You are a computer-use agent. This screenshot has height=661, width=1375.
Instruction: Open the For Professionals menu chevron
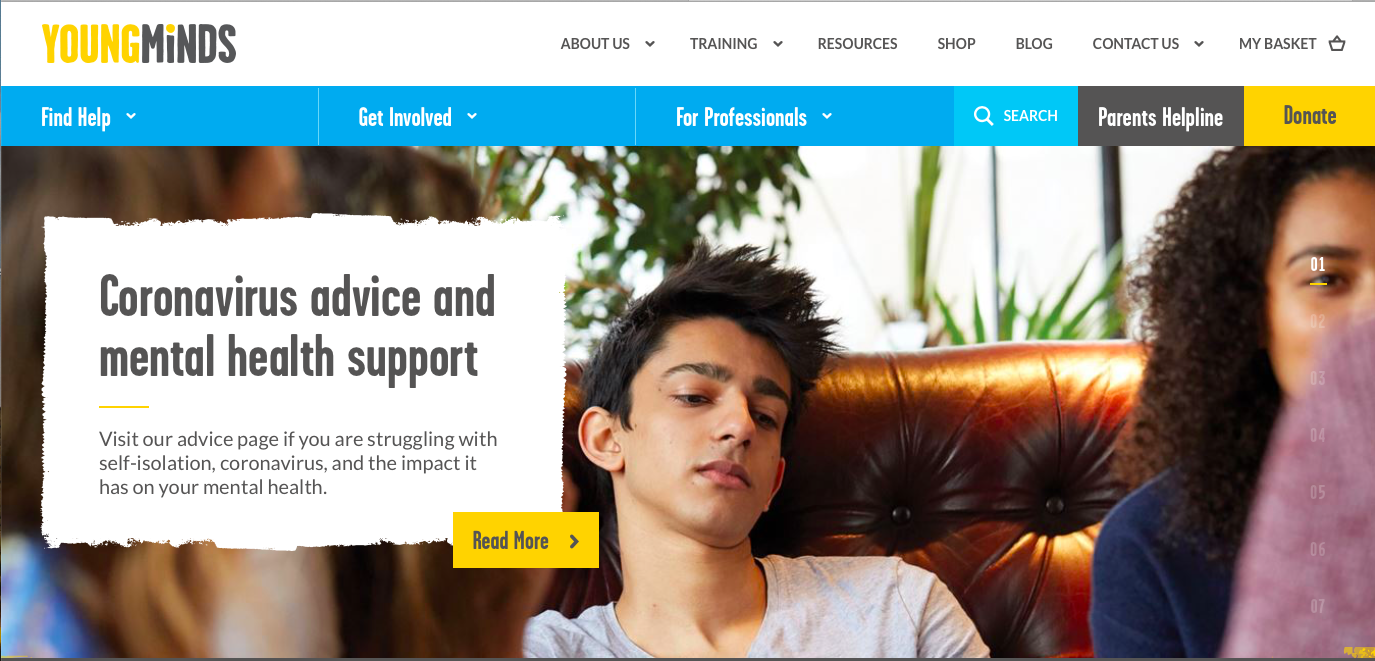pos(827,116)
